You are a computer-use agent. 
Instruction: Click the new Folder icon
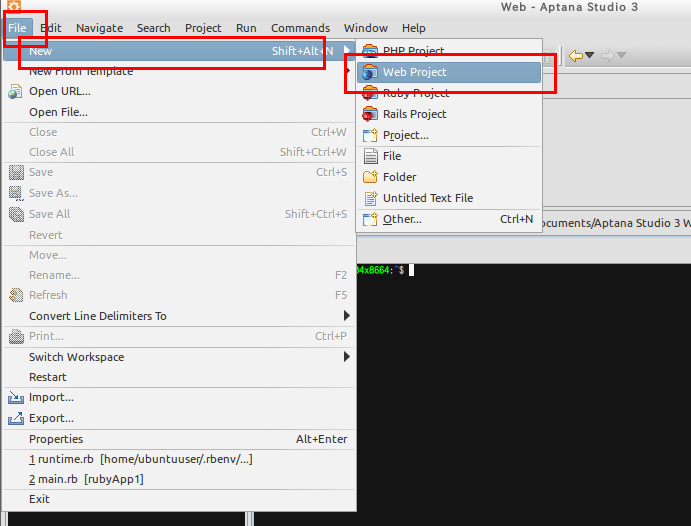click(x=370, y=177)
